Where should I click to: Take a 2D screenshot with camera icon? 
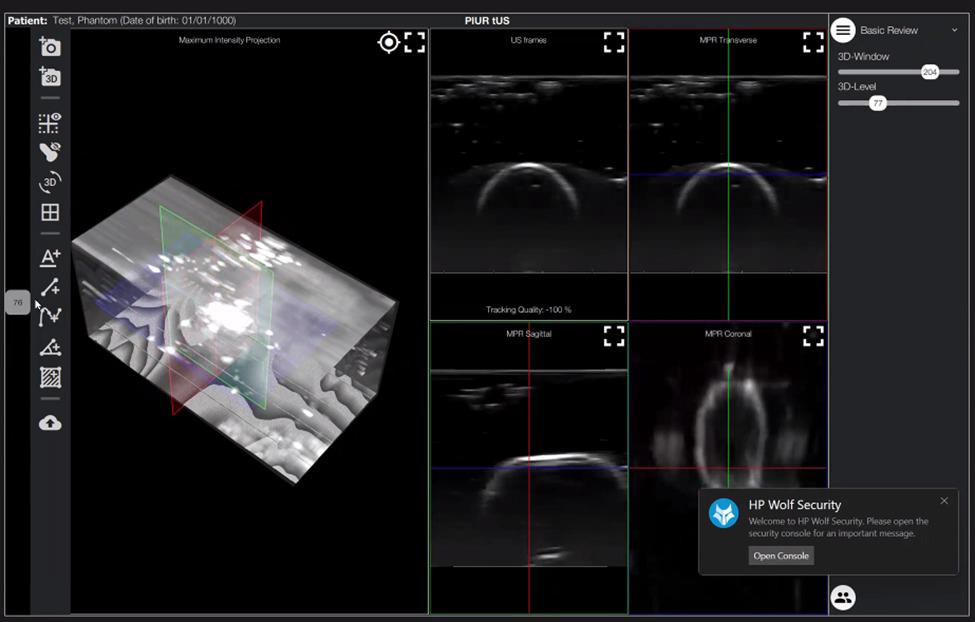point(50,47)
